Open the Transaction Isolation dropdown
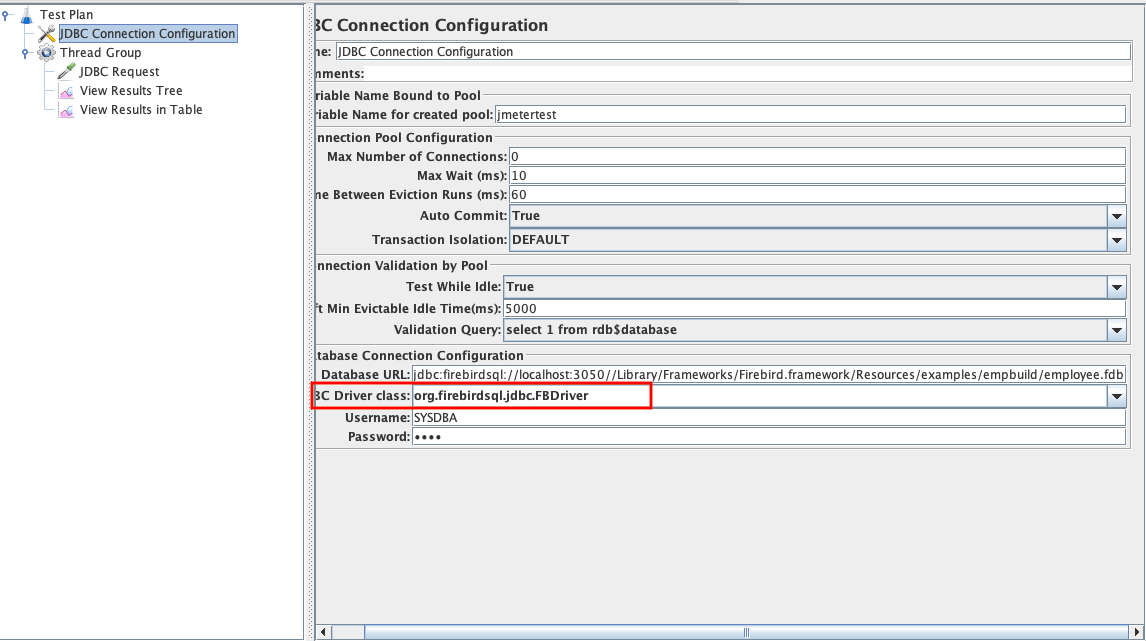The image size is (1146, 641). tap(1117, 239)
